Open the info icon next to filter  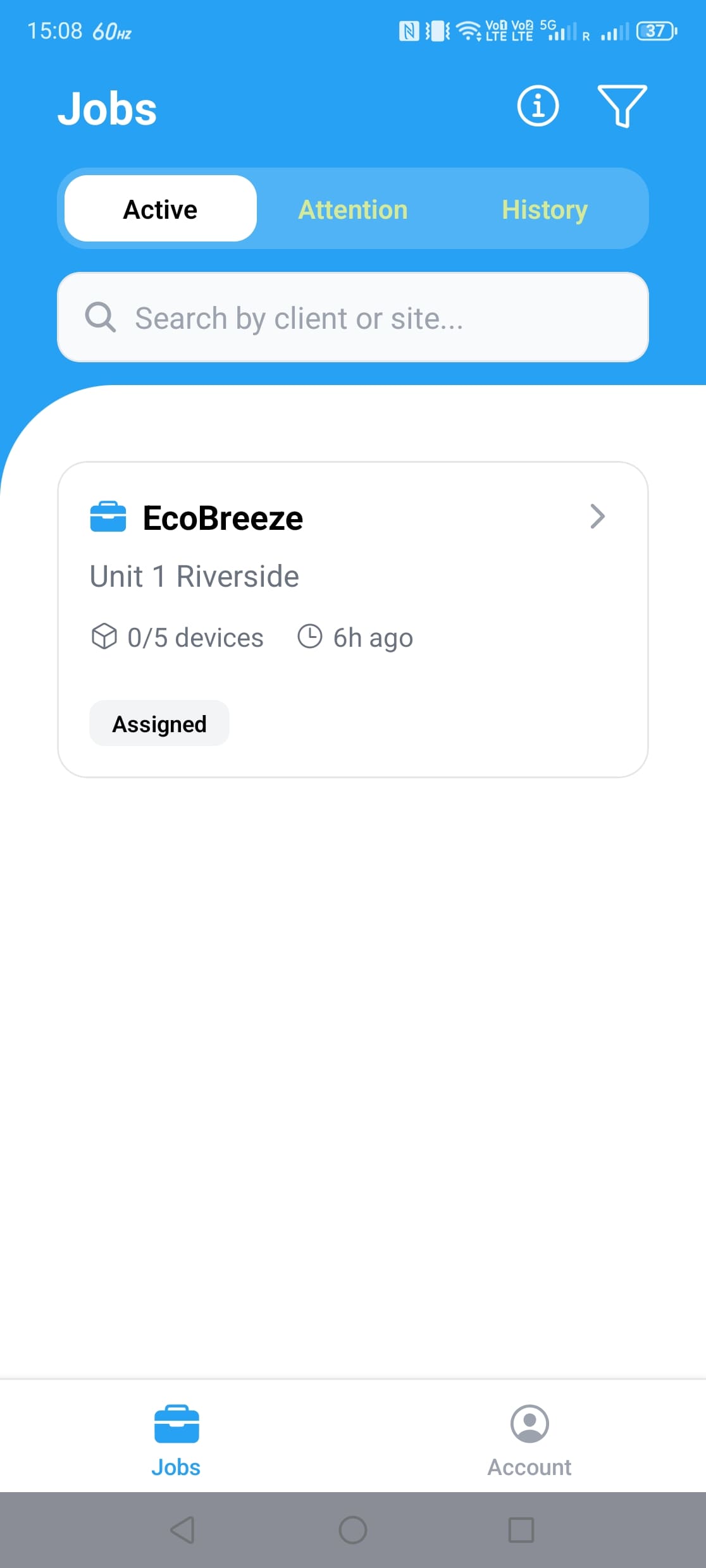pos(537,106)
